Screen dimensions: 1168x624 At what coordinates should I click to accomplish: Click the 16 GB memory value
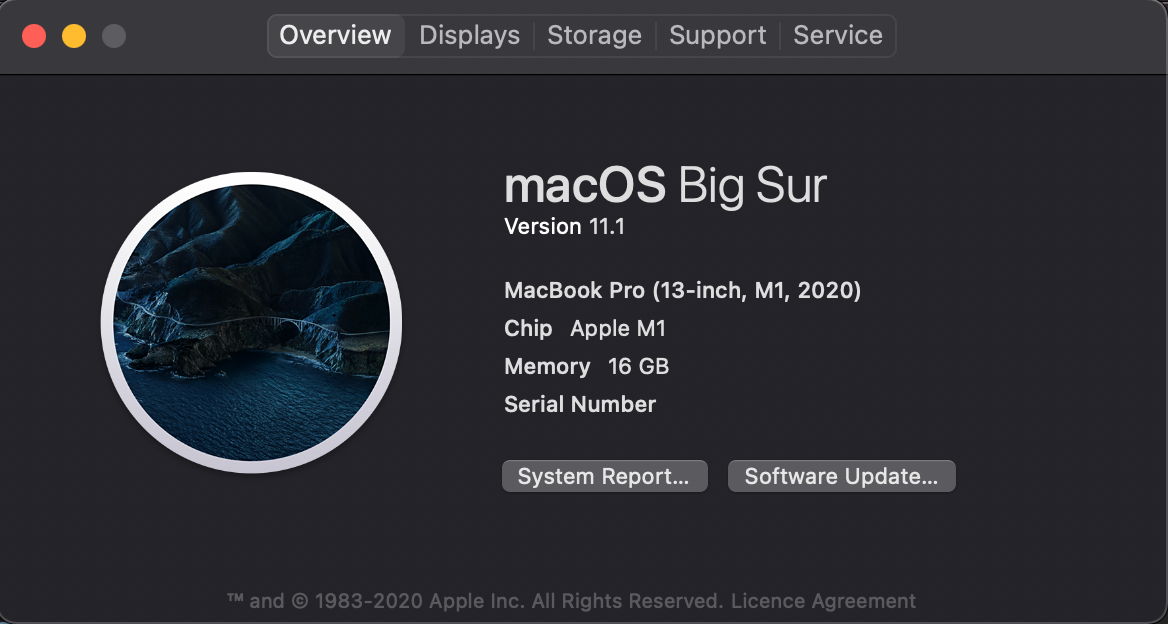point(638,366)
